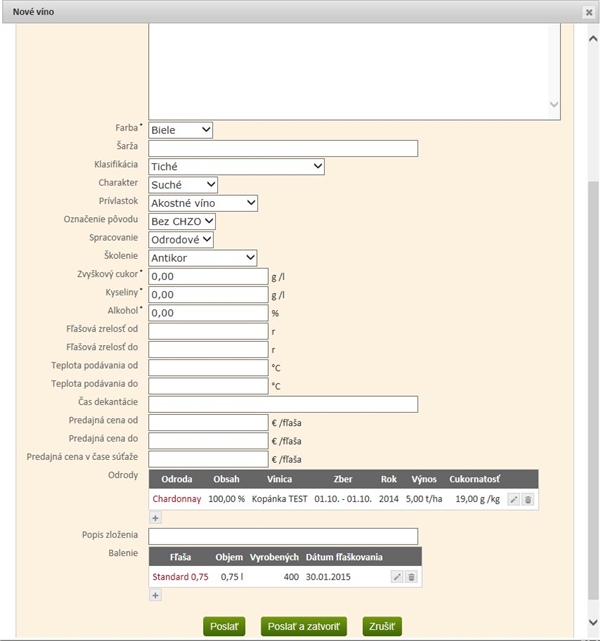The width and height of the screenshot is (600, 641).
Task: Focus the Alkohol input field
Action: coord(208,313)
